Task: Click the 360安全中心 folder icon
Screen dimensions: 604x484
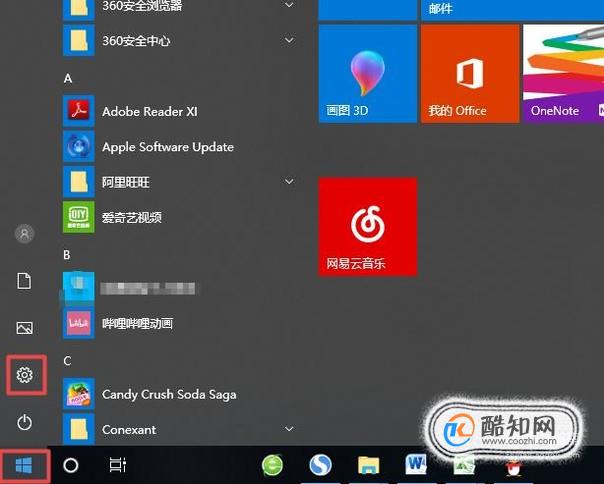Action: tap(79, 40)
